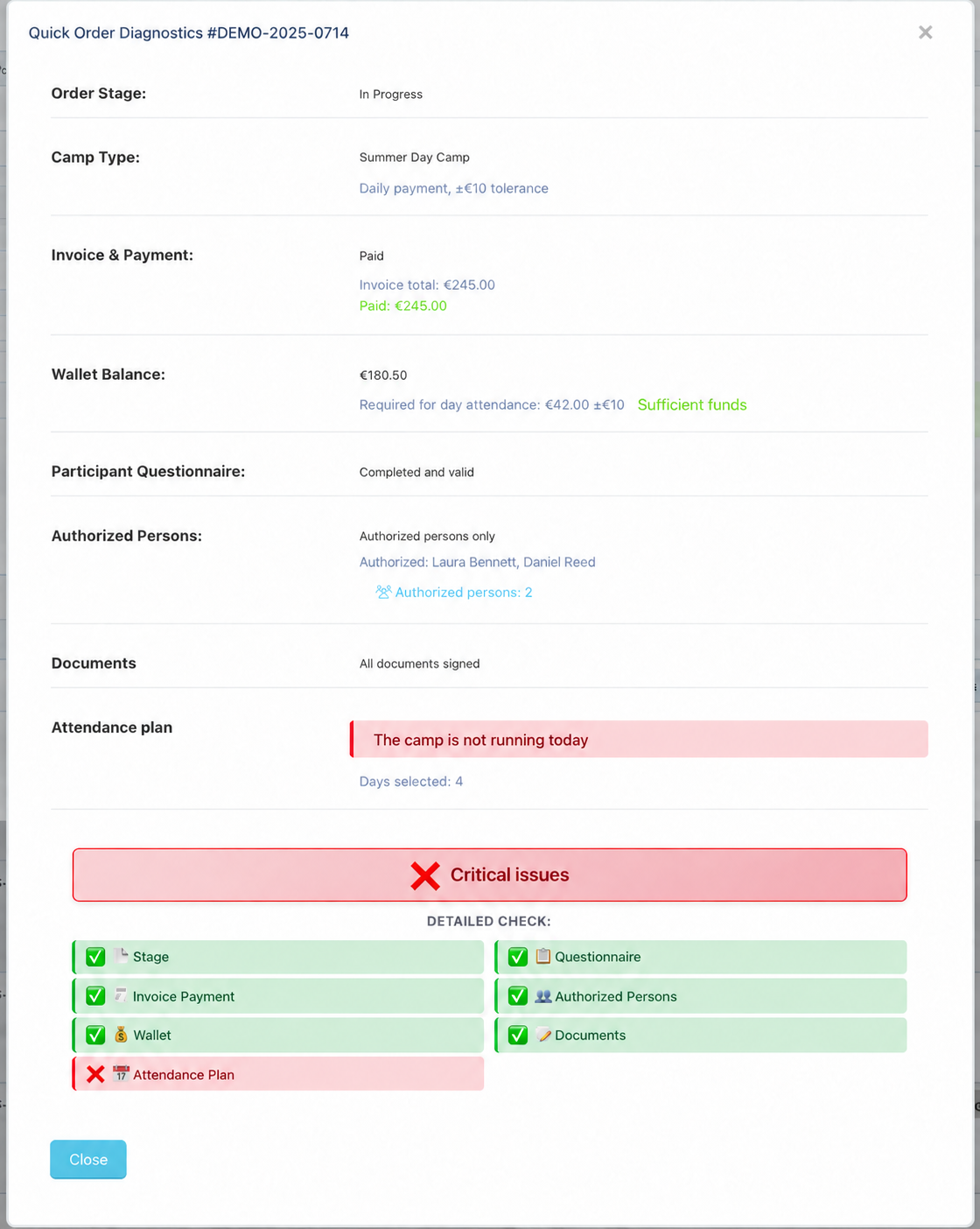Click the red X beside Attendance Plan
Image resolution: width=980 pixels, height=1229 pixels.
pos(95,1074)
